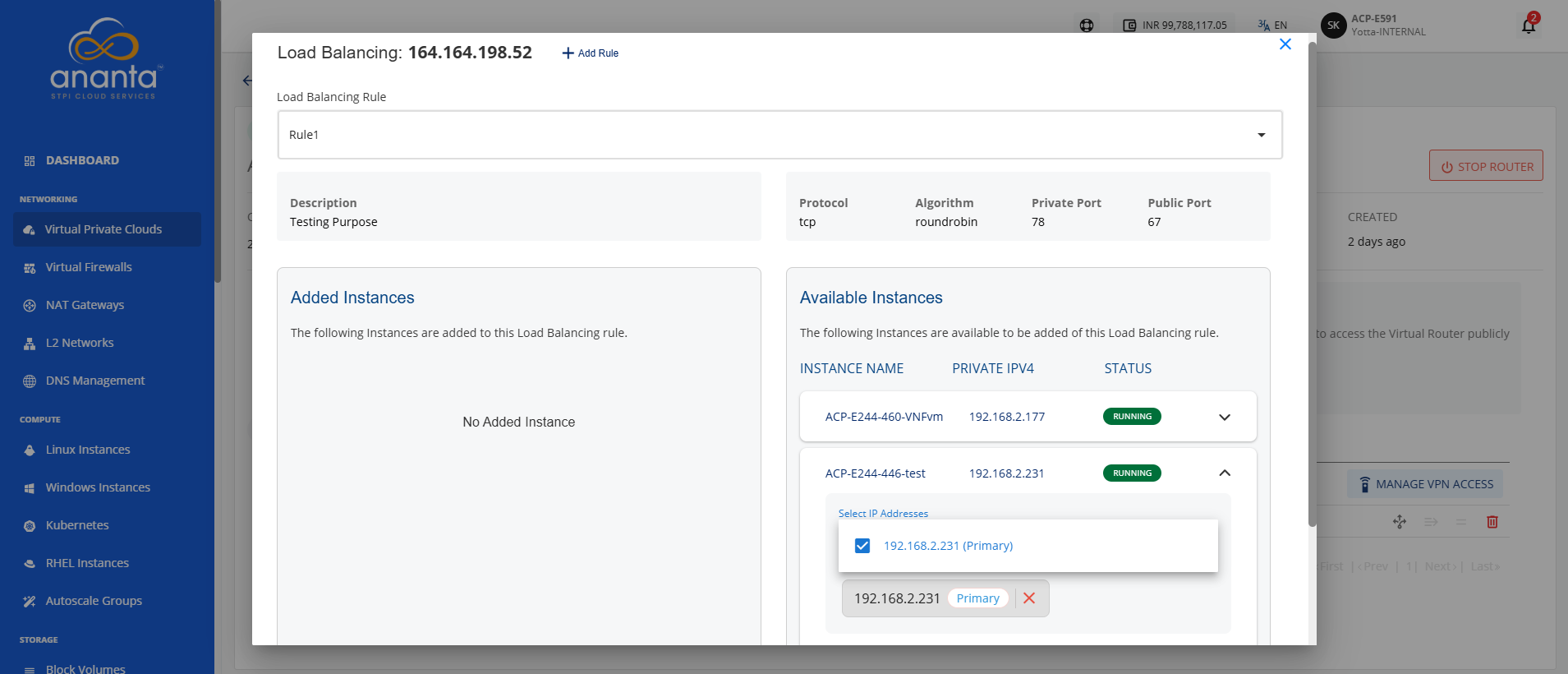Click the sidebar's vertical scrollbar
This screenshot has height=674, width=1568.
click(218, 141)
